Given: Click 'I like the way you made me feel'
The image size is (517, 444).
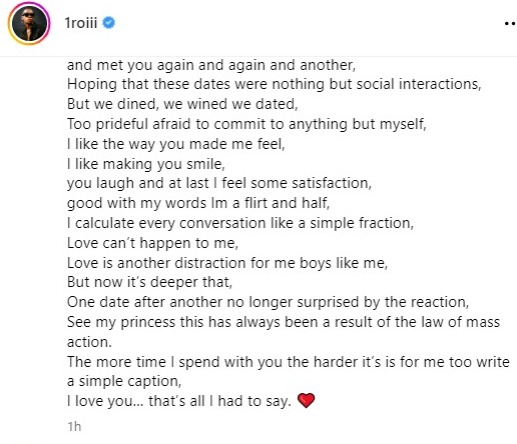Looking at the screenshot, I should pyautogui.click(x=176, y=144).
